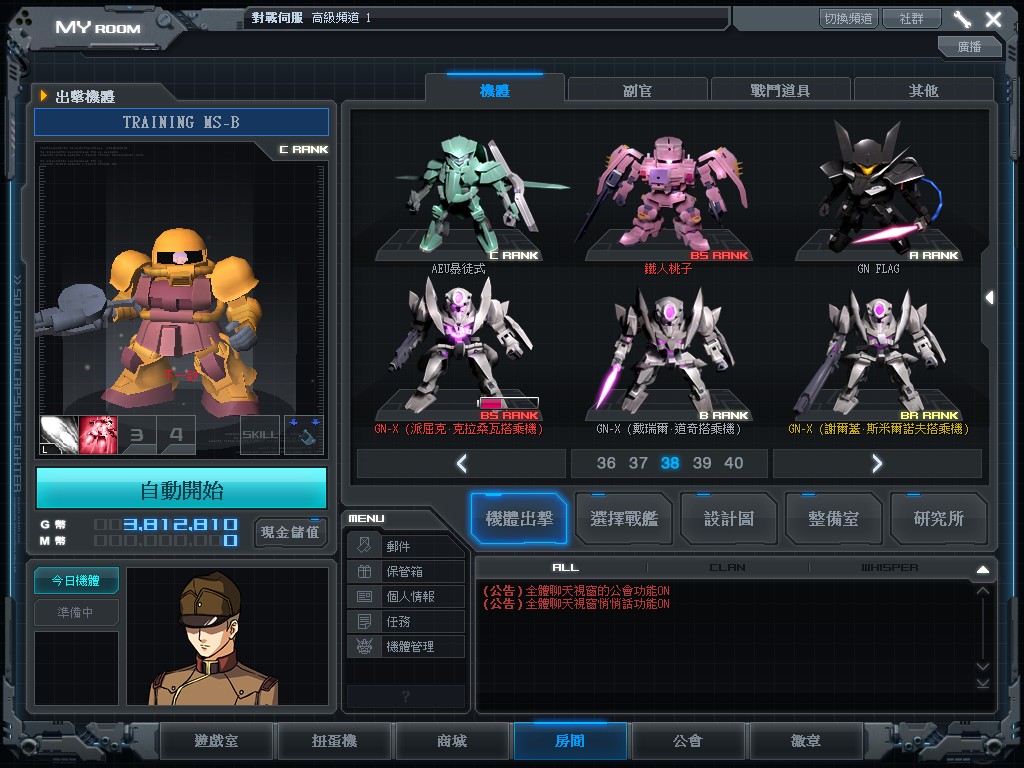
Task: Click the SKILL slot icon
Action: tap(260, 435)
